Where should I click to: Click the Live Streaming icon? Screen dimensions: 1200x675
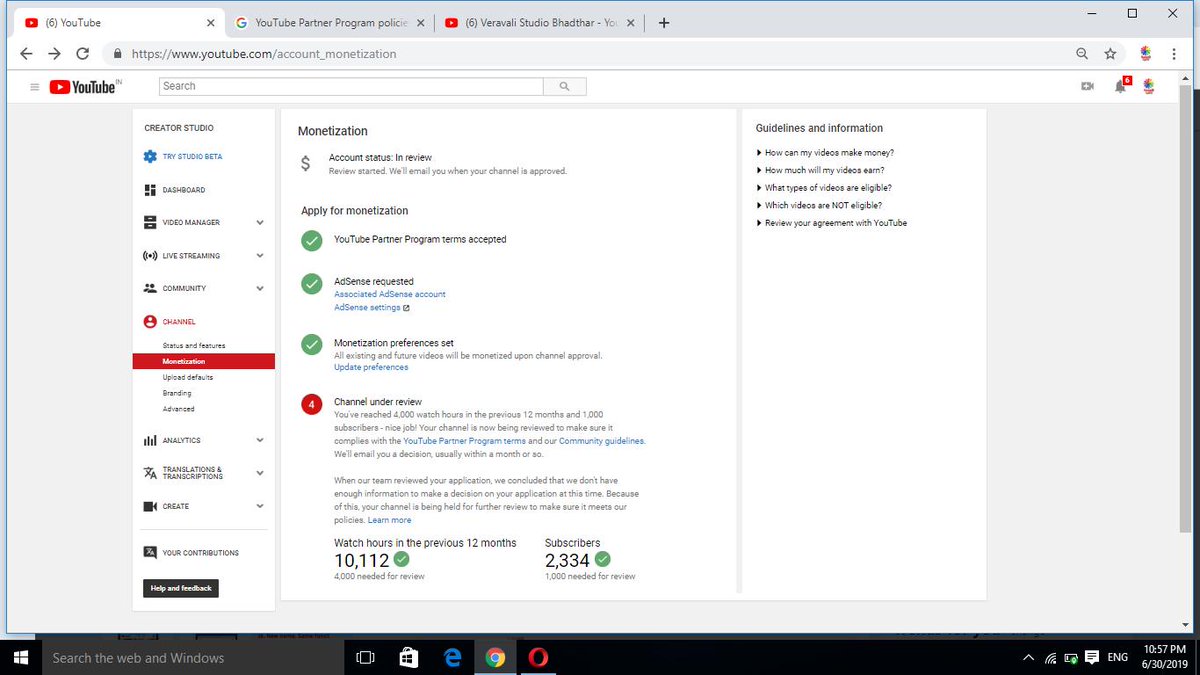(150, 256)
